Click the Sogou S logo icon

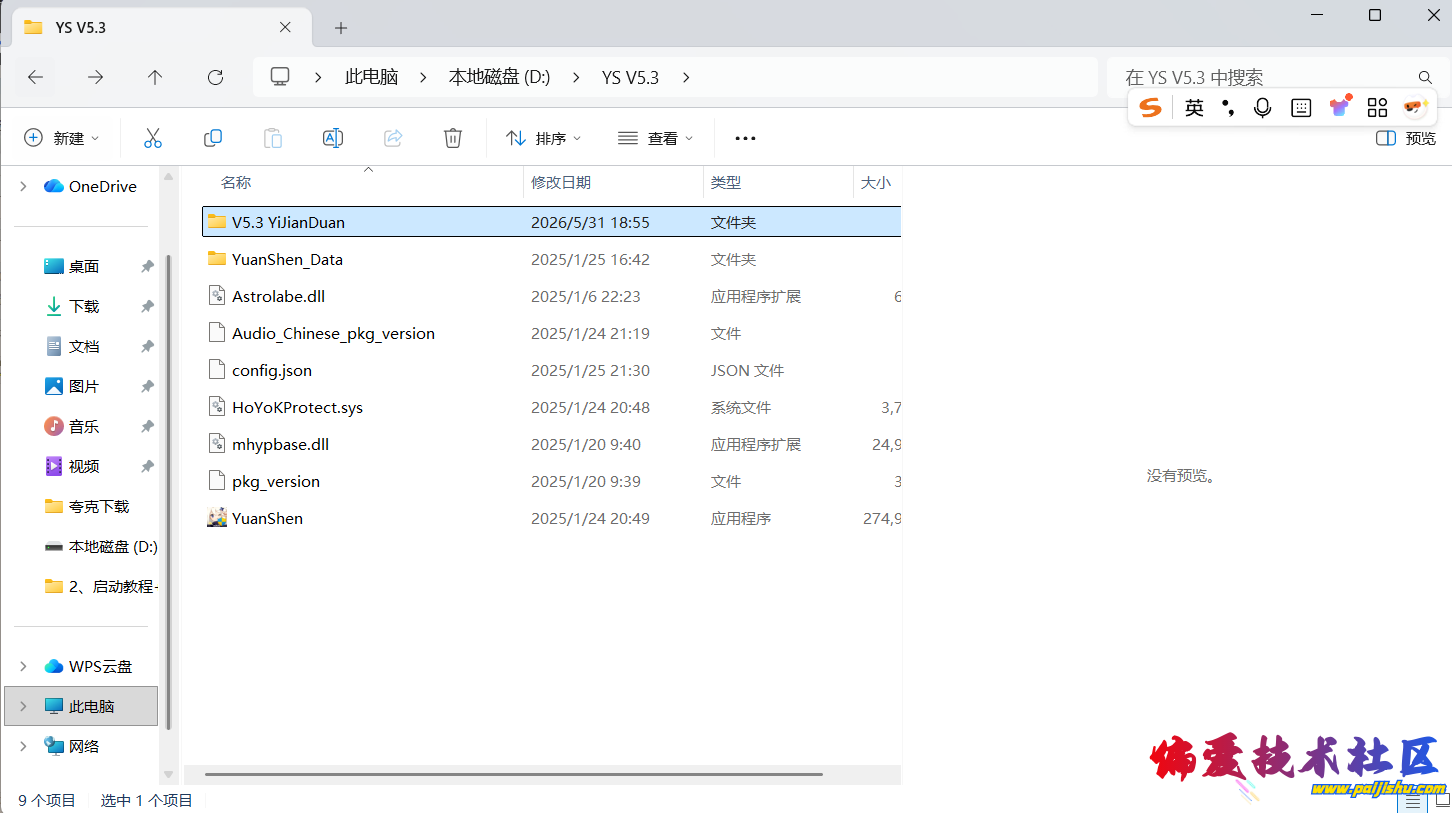(x=1151, y=108)
